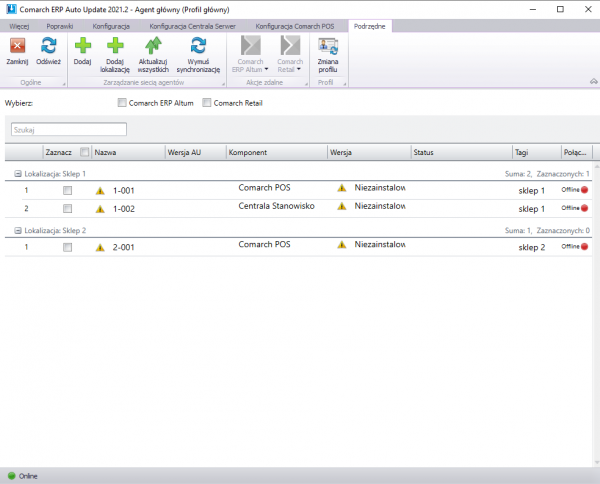
Task: Click version warning icon in 2-001 row
Action: tap(342, 244)
